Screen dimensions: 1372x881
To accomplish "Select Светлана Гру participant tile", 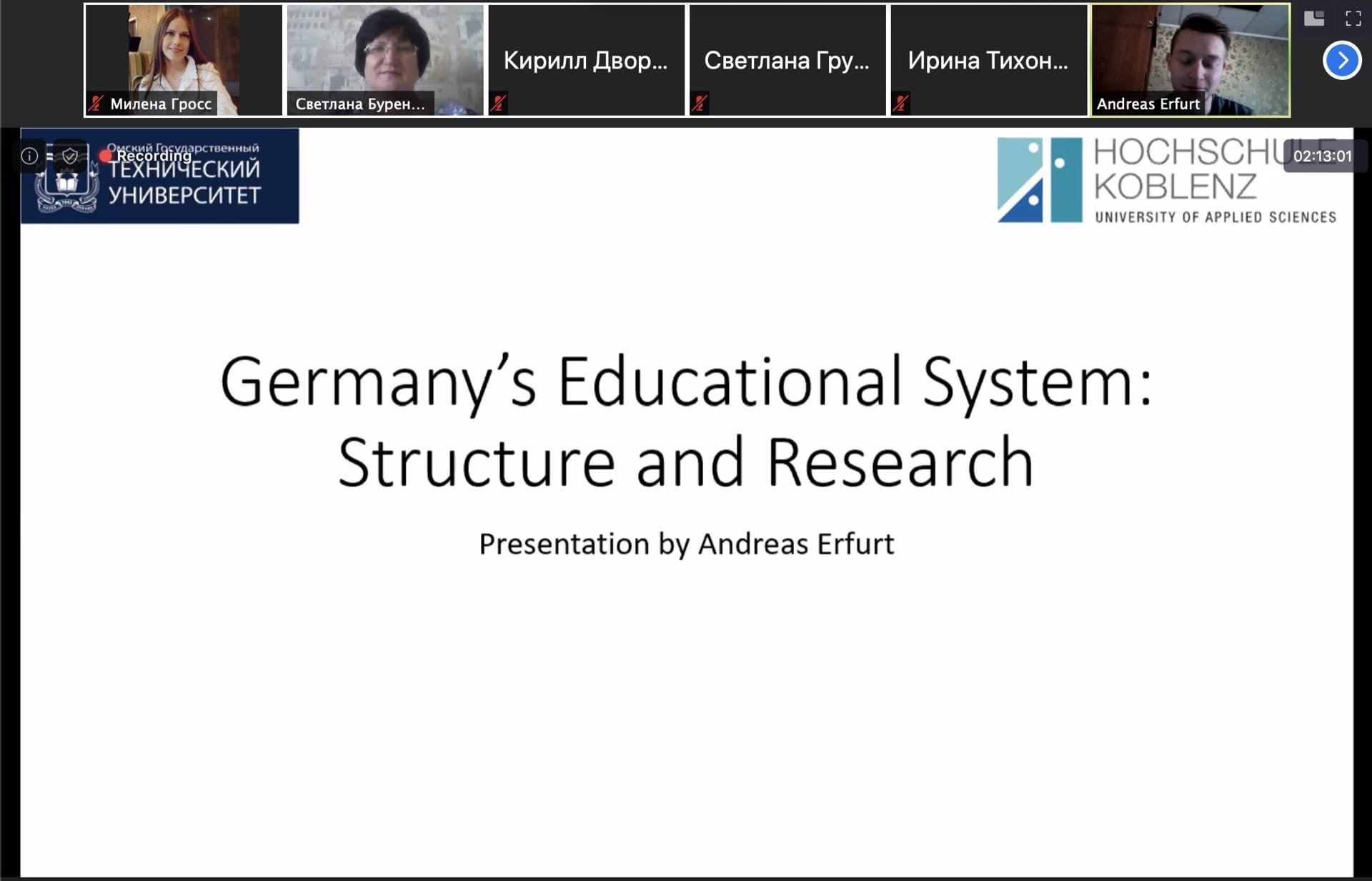I will 787,61.
